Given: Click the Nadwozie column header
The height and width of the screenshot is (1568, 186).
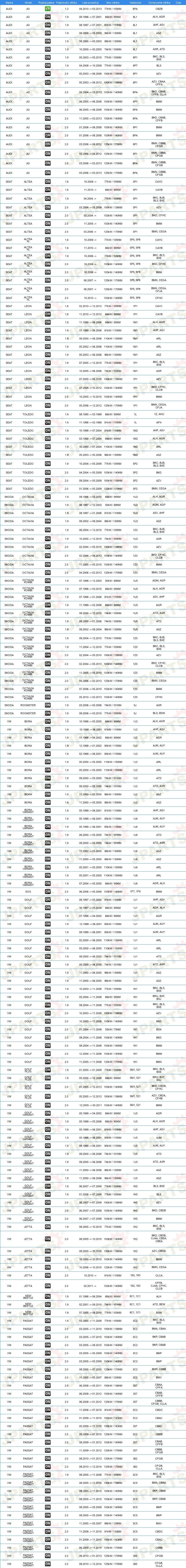Looking at the screenshot, I should [135, 2].
